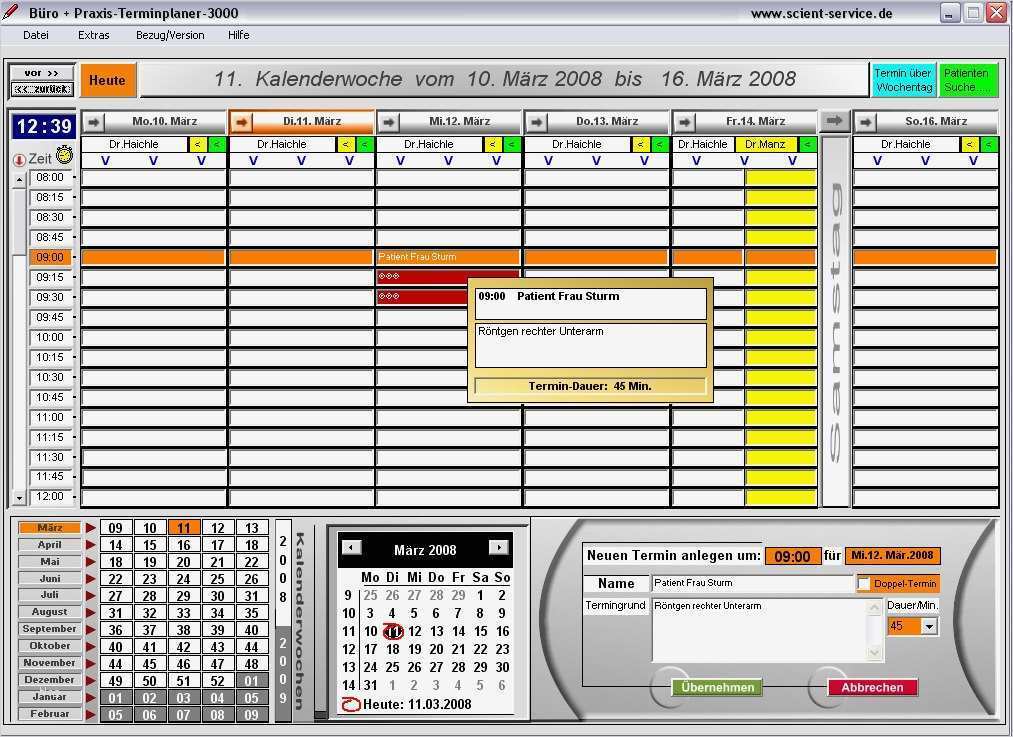1013x737 pixels.
Task: Click the Mi.12. März day header
Action: point(459,121)
